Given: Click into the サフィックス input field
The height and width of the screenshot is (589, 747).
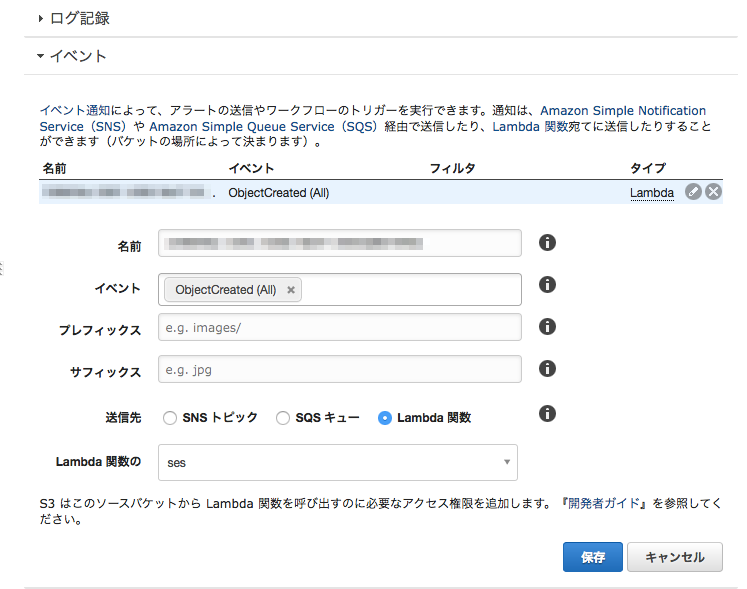Looking at the screenshot, I should 340,370.
